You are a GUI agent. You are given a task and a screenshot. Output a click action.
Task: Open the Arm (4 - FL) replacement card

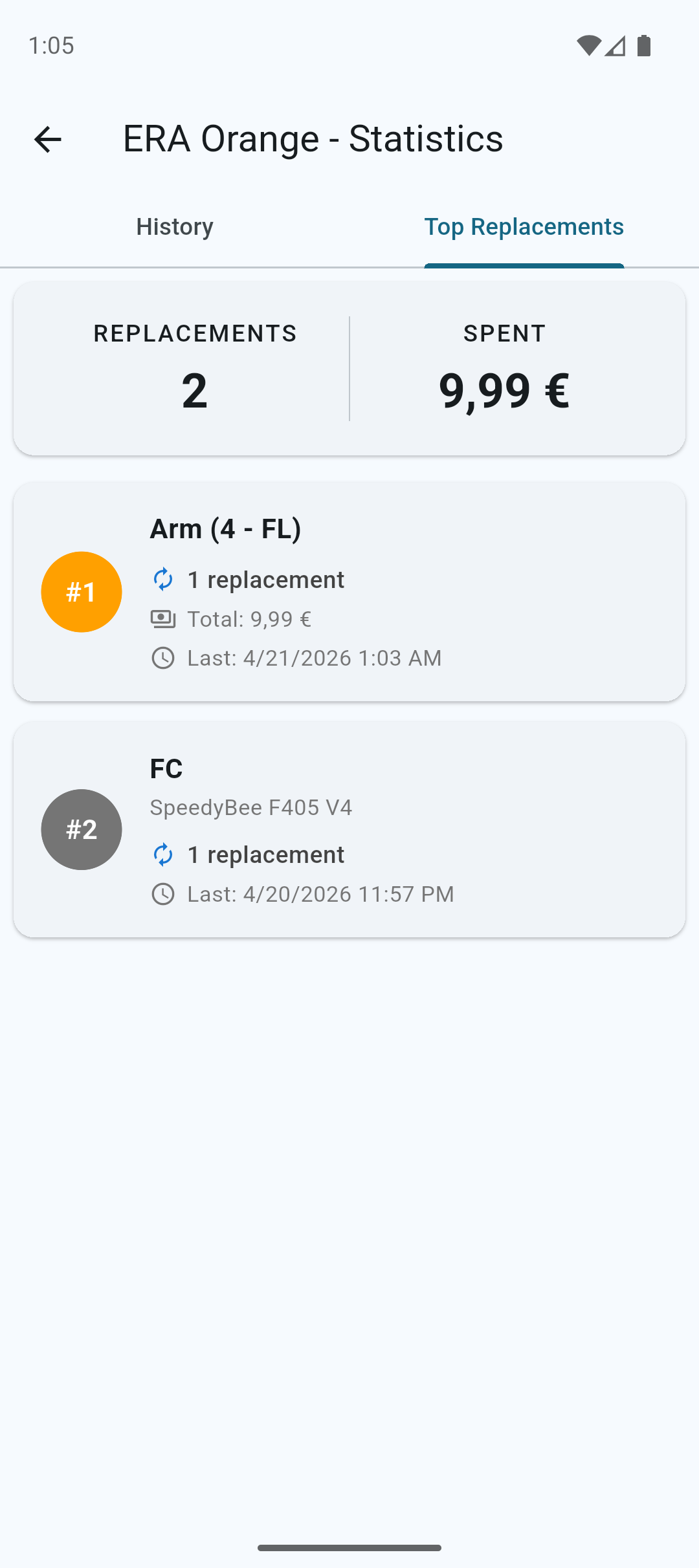click(x=349, y=591)
